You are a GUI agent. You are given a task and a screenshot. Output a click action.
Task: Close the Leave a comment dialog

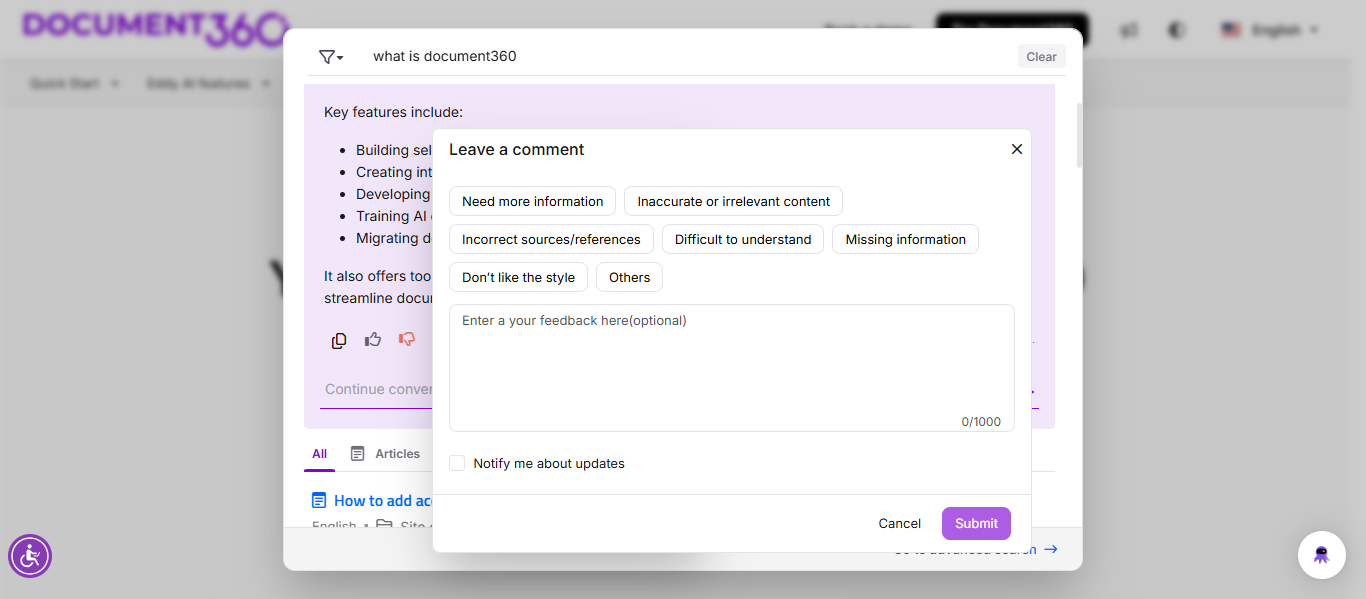(x=1017, y=149)
